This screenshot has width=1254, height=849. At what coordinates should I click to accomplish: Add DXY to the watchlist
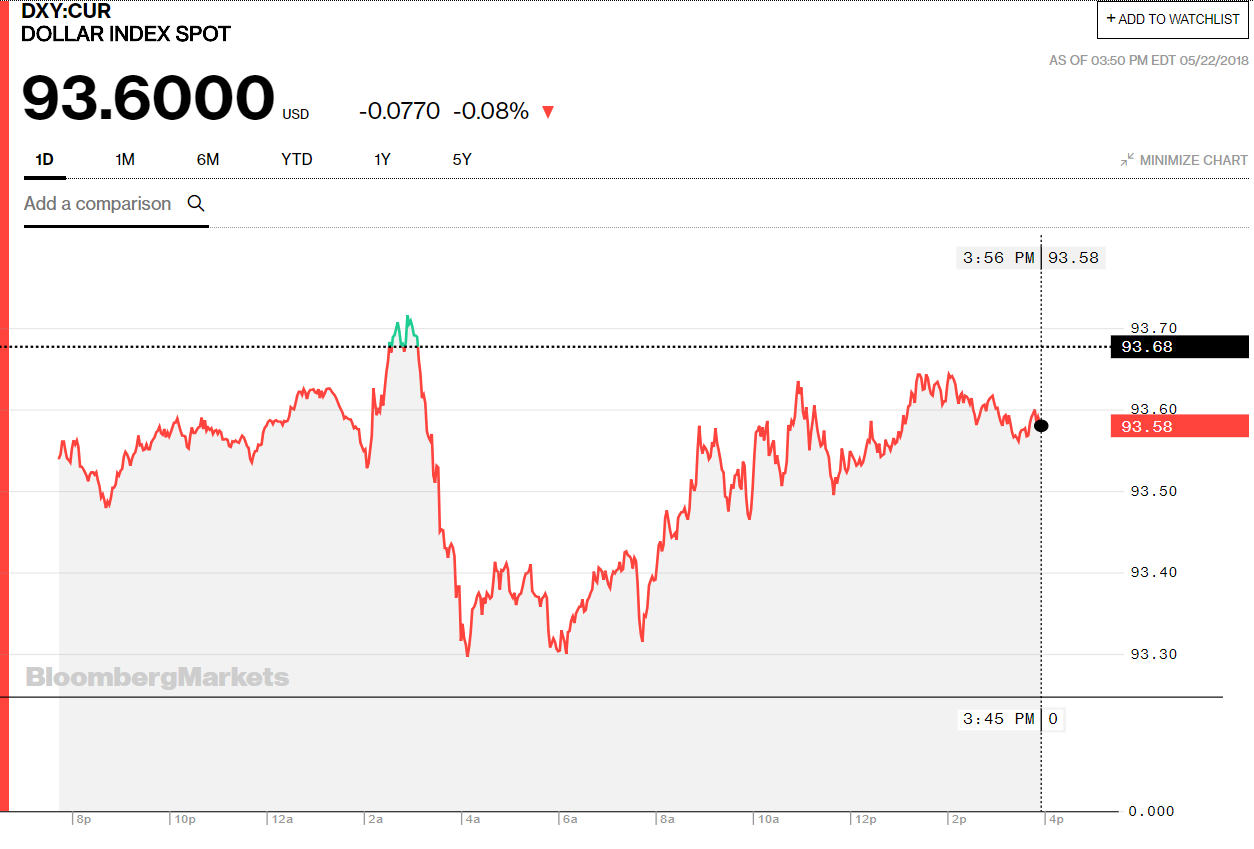pos(1173,19)
